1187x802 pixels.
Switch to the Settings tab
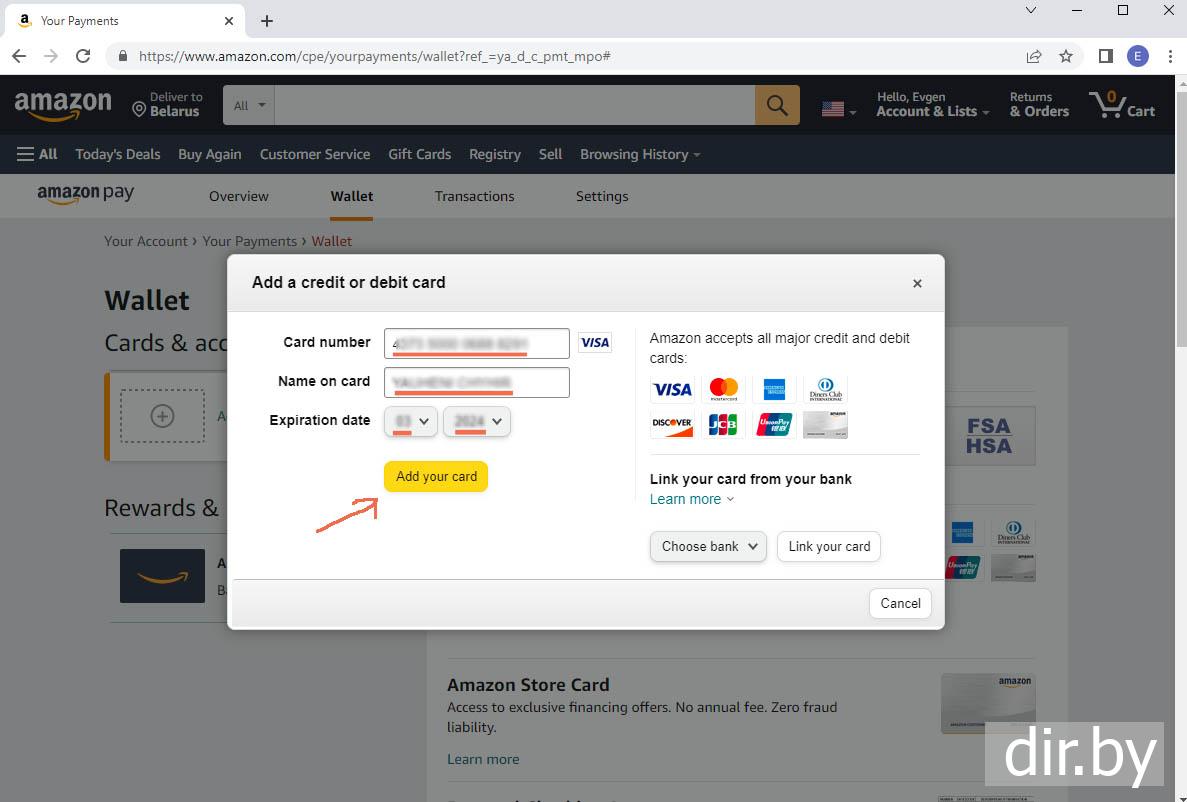coord(602,196)
